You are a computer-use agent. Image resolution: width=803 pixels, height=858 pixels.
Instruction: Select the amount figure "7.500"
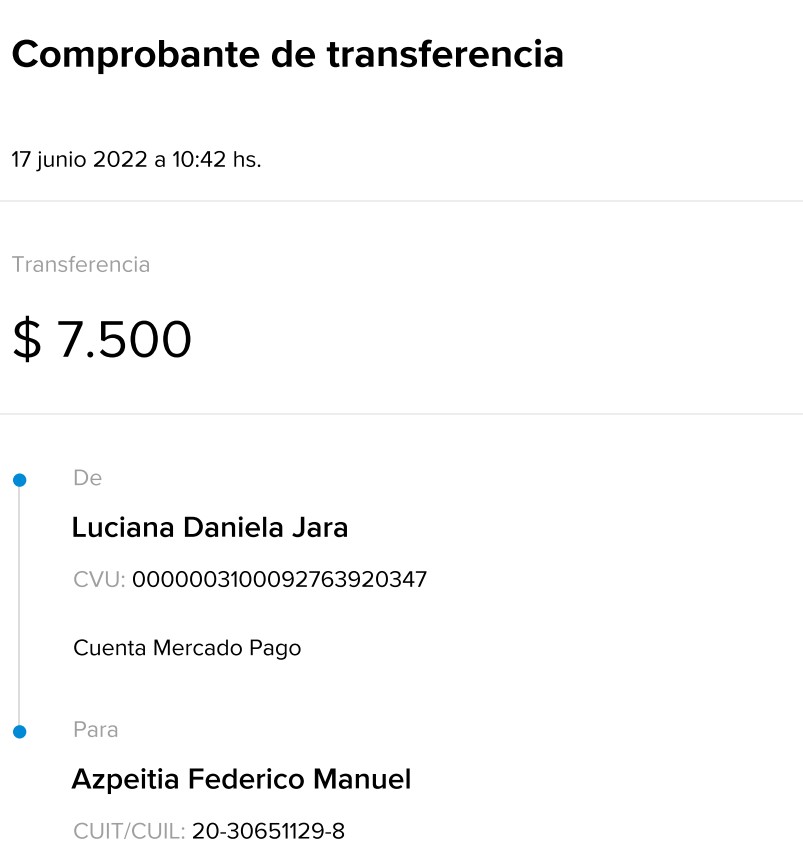pos(124,340)
